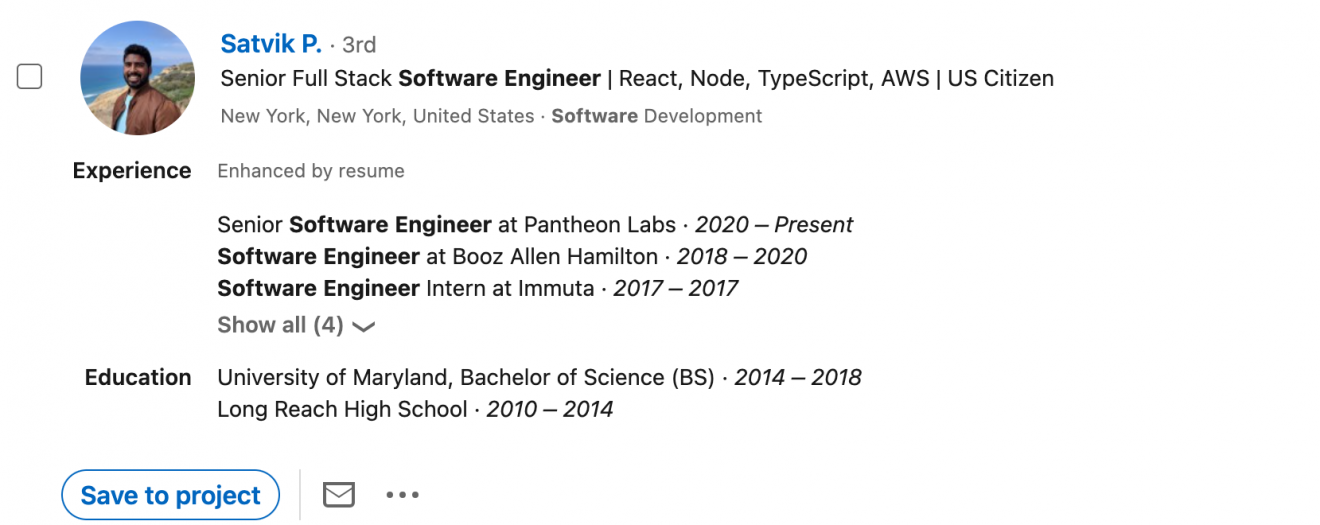Select the University of Maryland education entry
Viewport: 1320px width, 525px height.
pos(539,378)
